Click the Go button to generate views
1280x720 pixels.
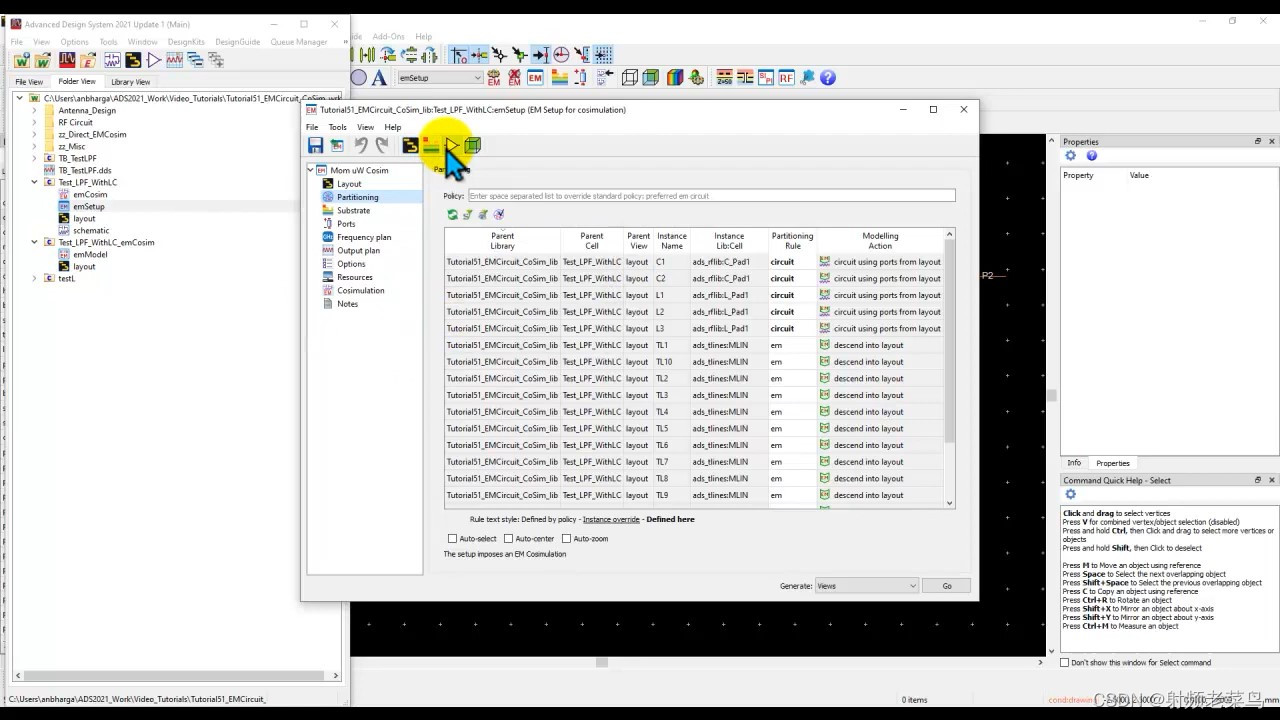click(946, 585)
